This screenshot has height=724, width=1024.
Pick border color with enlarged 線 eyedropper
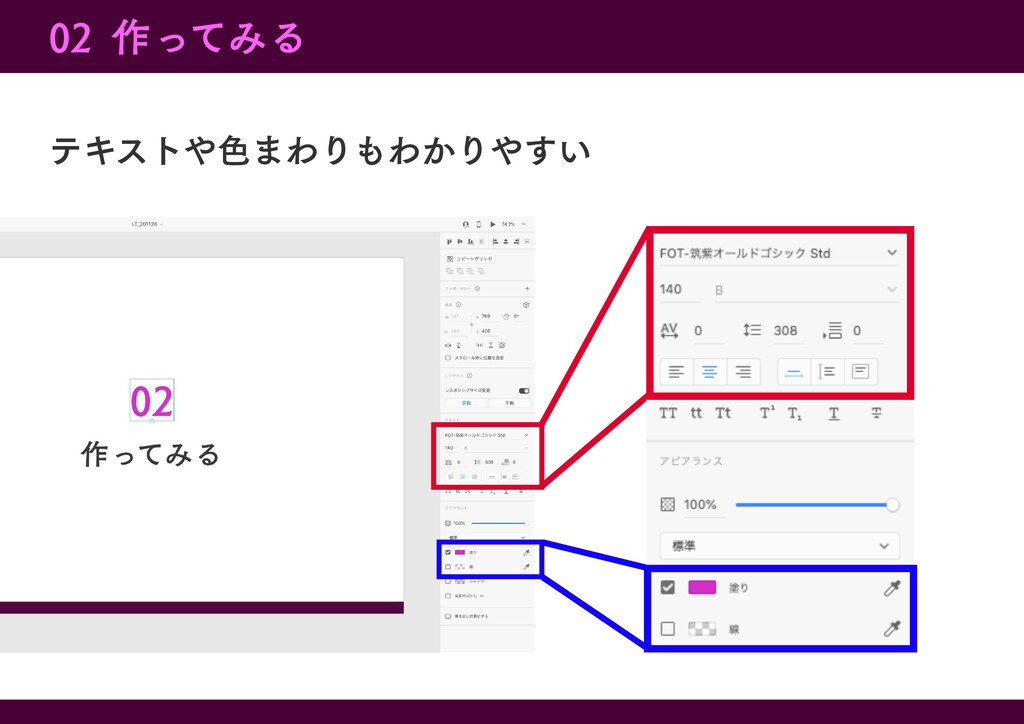point(891,629)
